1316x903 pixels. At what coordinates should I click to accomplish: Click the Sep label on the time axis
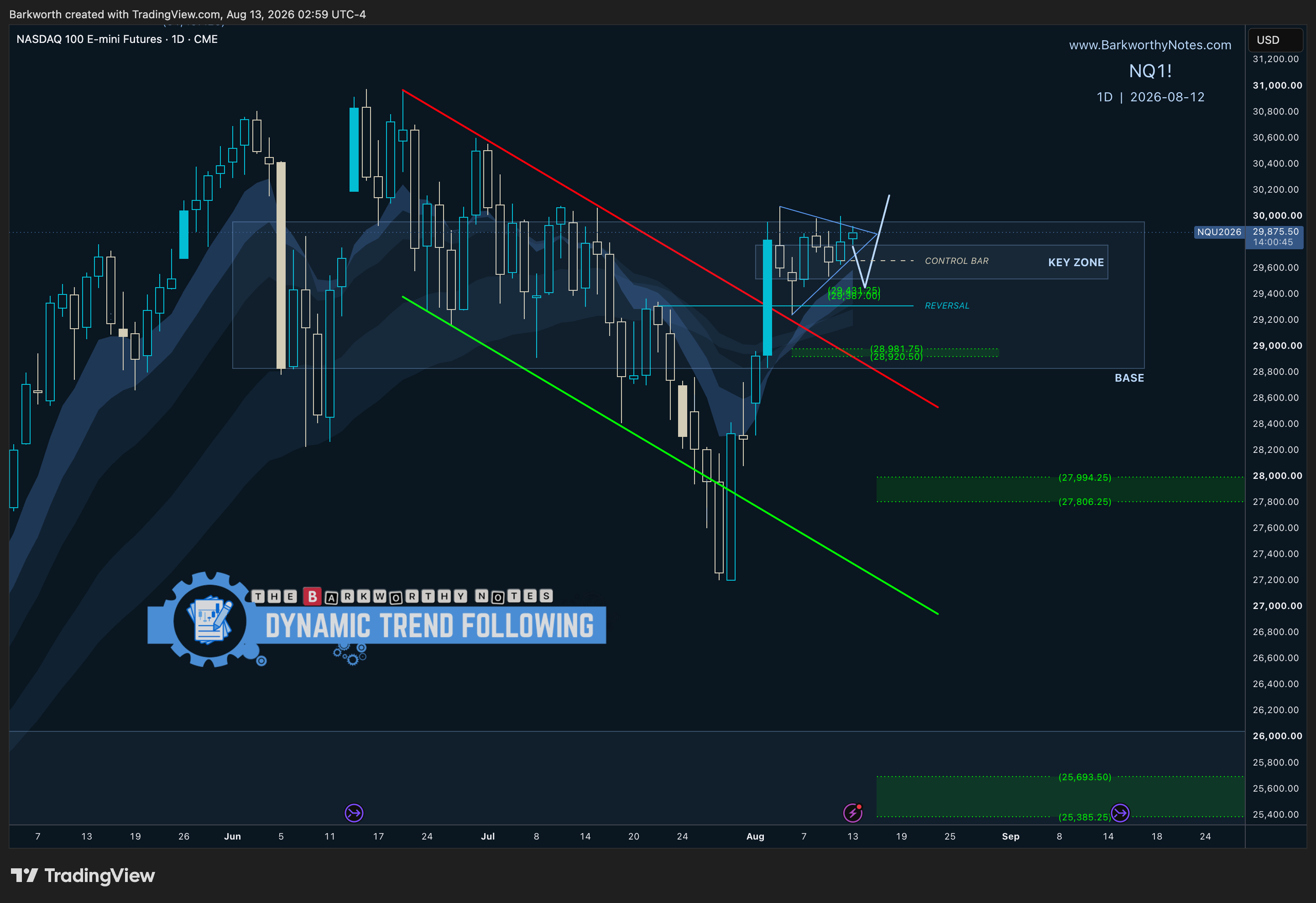[x=1011, y=836]
